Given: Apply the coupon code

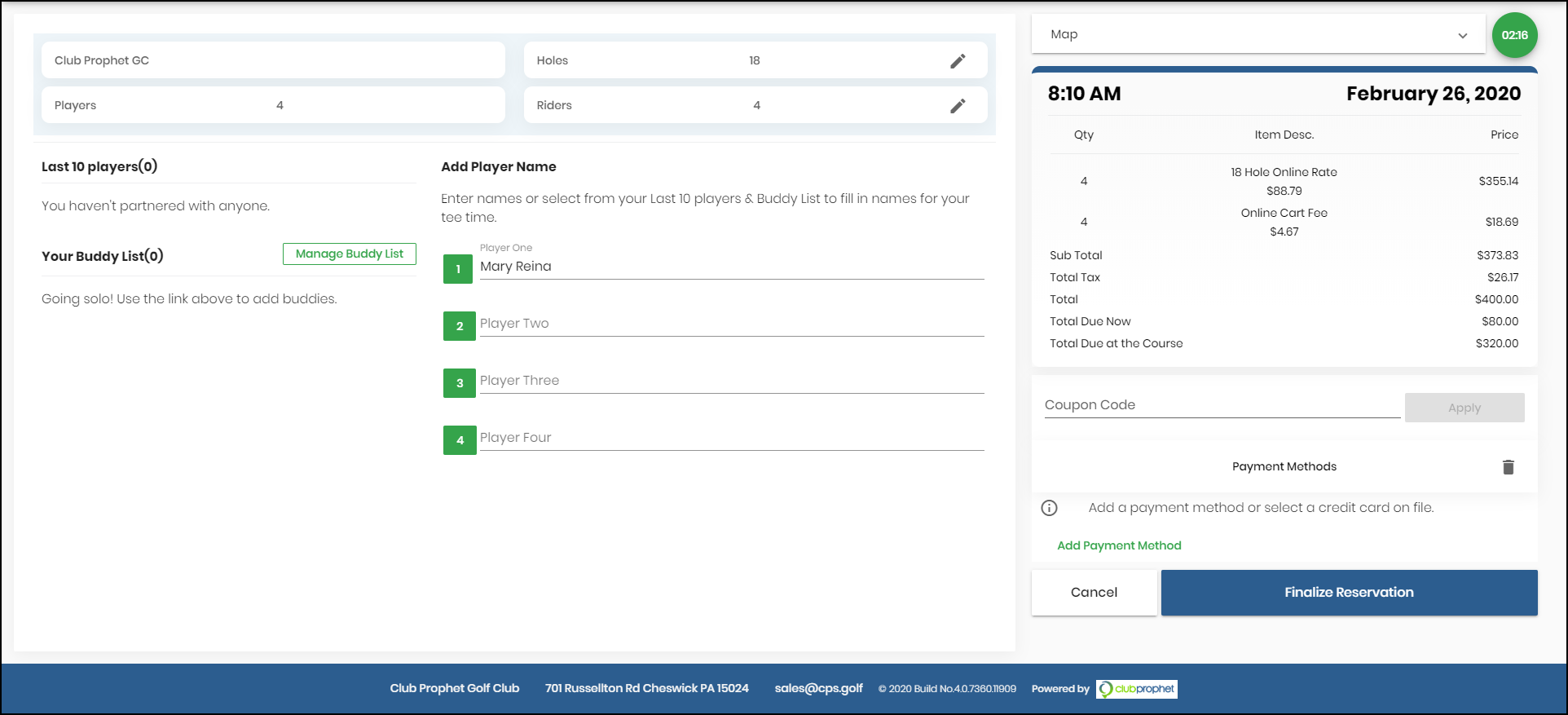Looking at the screenshot, I should 1464,408.
